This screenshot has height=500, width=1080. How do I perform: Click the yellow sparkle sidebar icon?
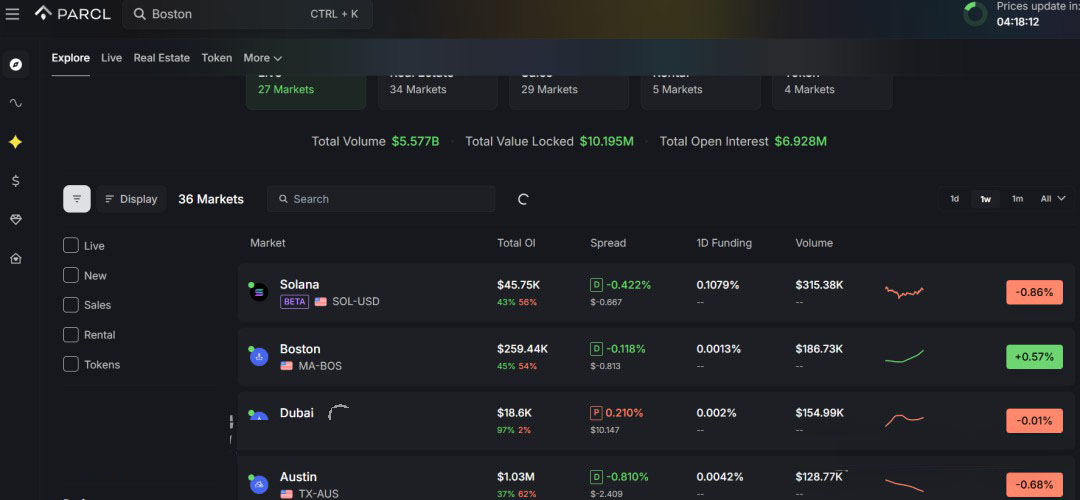coord(15,142)
